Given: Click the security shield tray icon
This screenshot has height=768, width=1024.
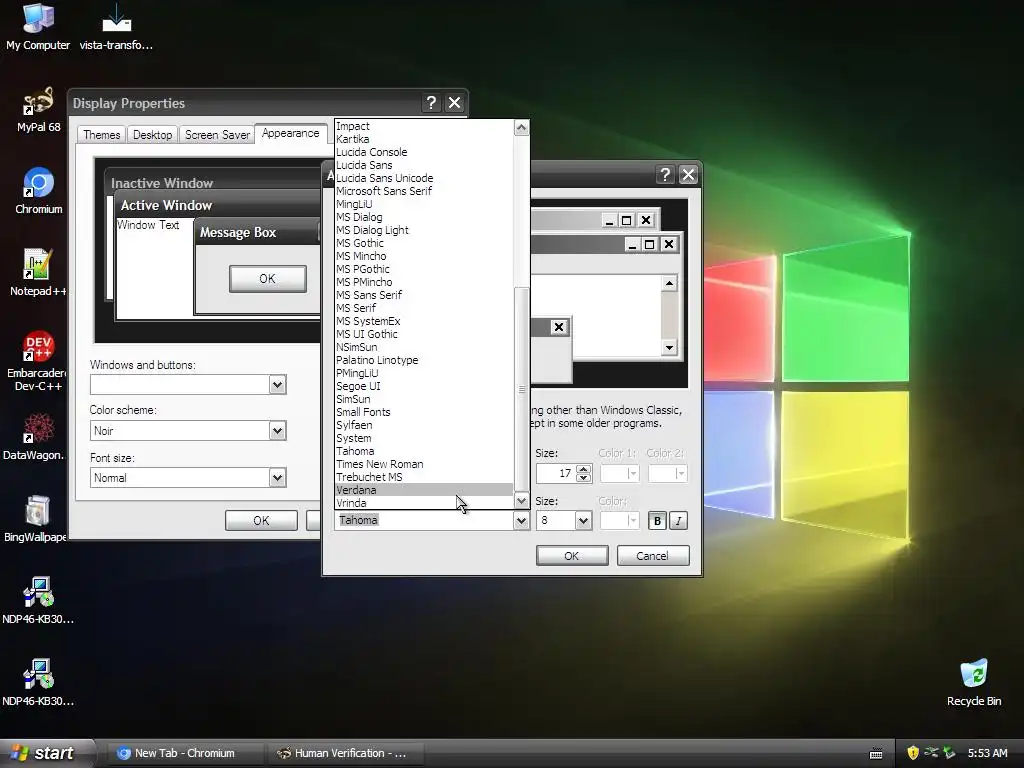Looking at the screenshot, I should click(913, 753).
